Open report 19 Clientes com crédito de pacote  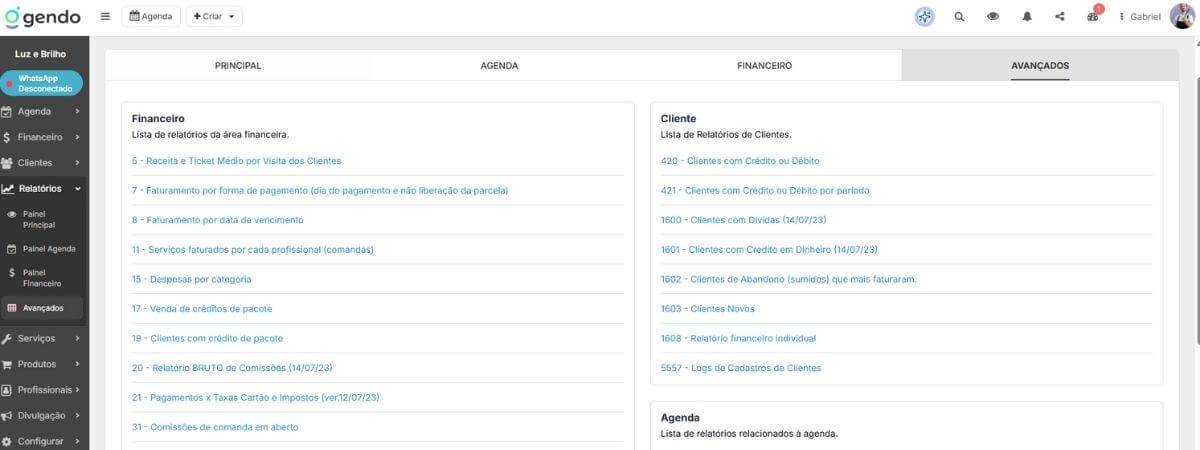pos(207,338)
